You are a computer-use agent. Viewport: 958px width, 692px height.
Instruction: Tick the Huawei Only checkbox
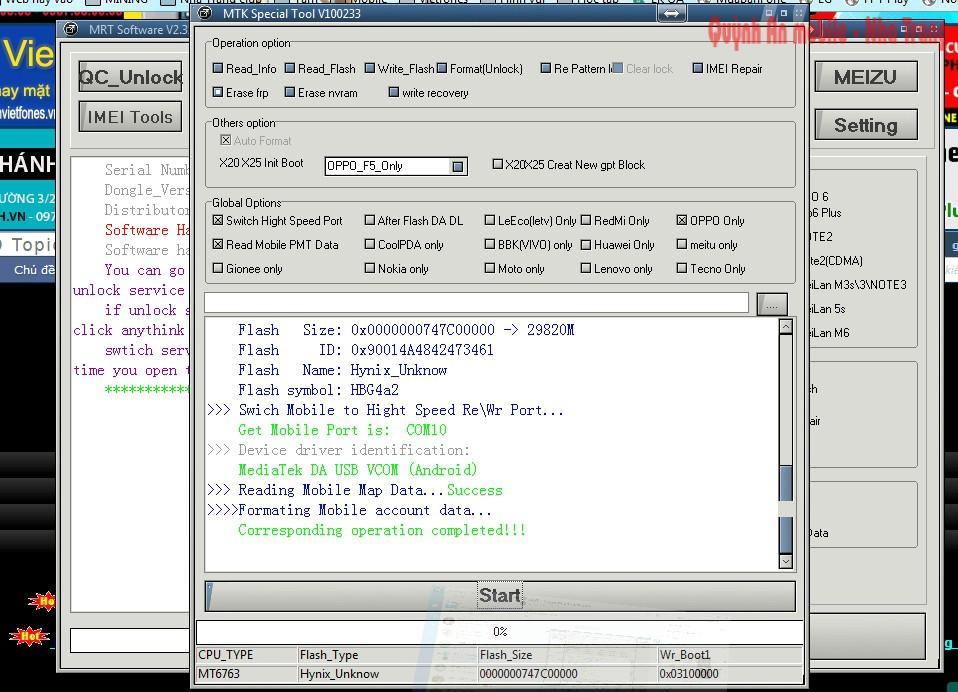586,244
